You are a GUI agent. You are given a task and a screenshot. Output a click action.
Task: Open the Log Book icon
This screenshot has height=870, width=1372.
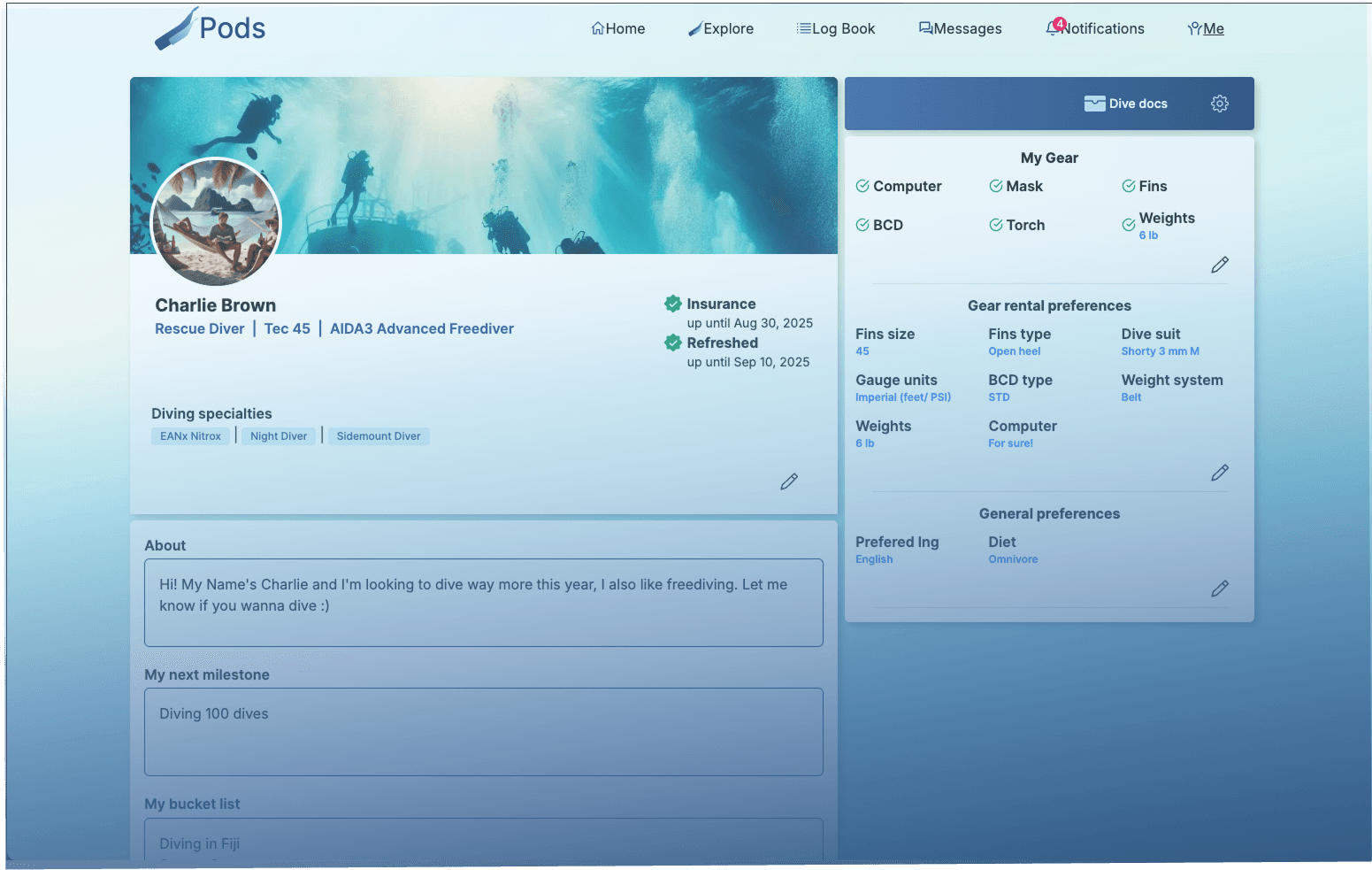point(805,27)
